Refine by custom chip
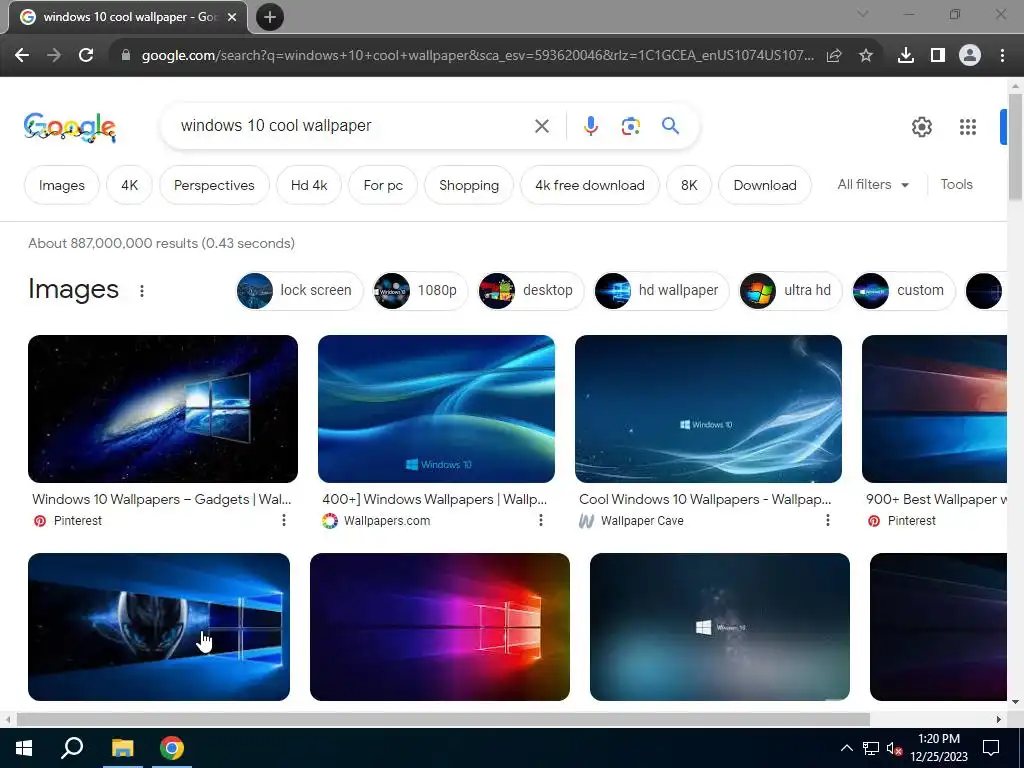 [903, 291]
